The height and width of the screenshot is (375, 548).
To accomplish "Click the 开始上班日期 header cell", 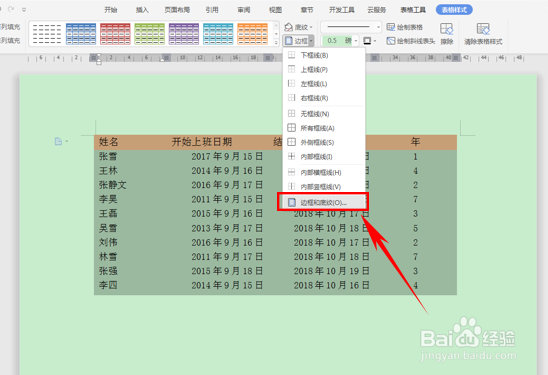I will (x=202, y=142).
